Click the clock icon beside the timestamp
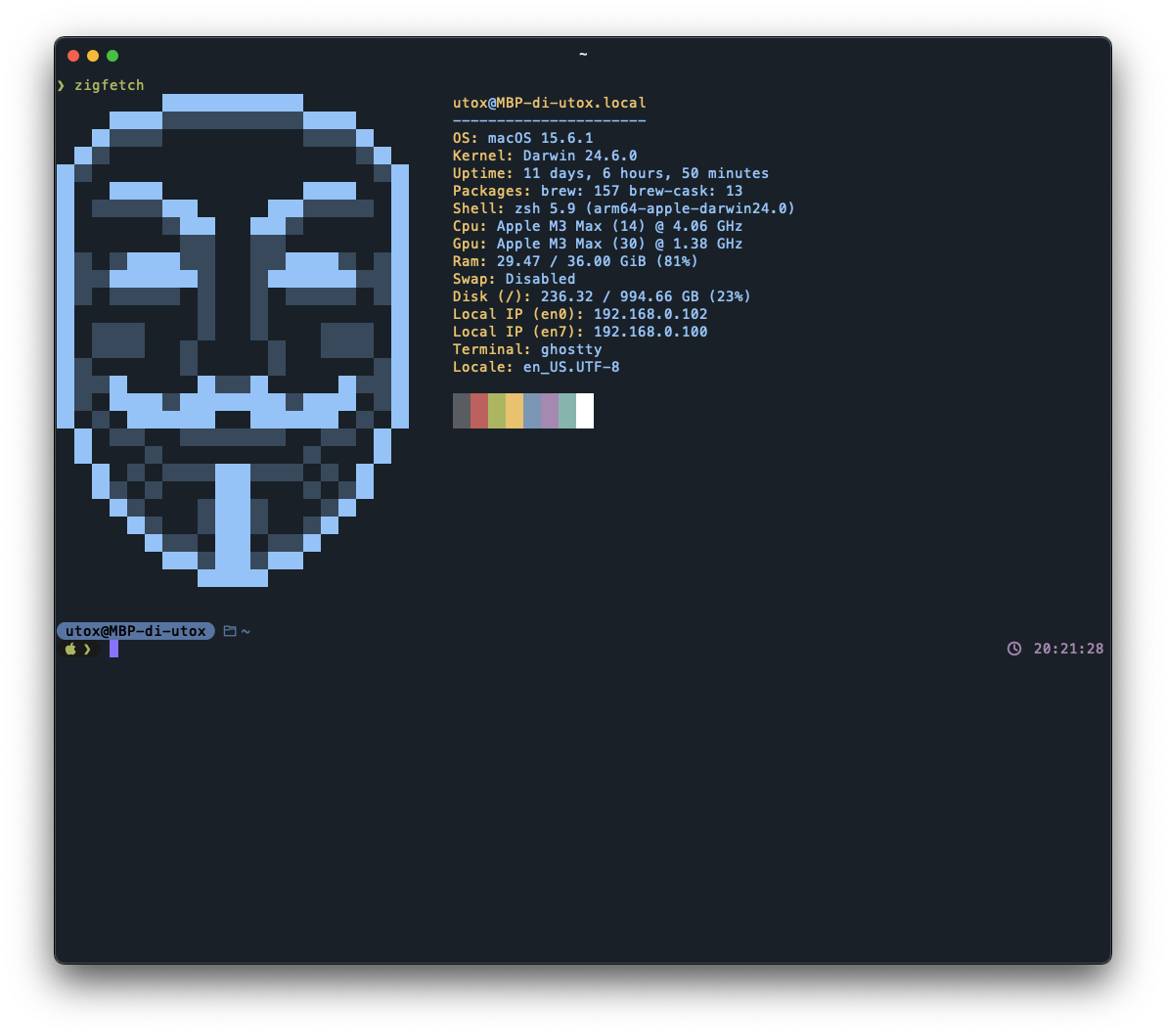This screenshot has height=1036, width=1166. point(1014,648)
